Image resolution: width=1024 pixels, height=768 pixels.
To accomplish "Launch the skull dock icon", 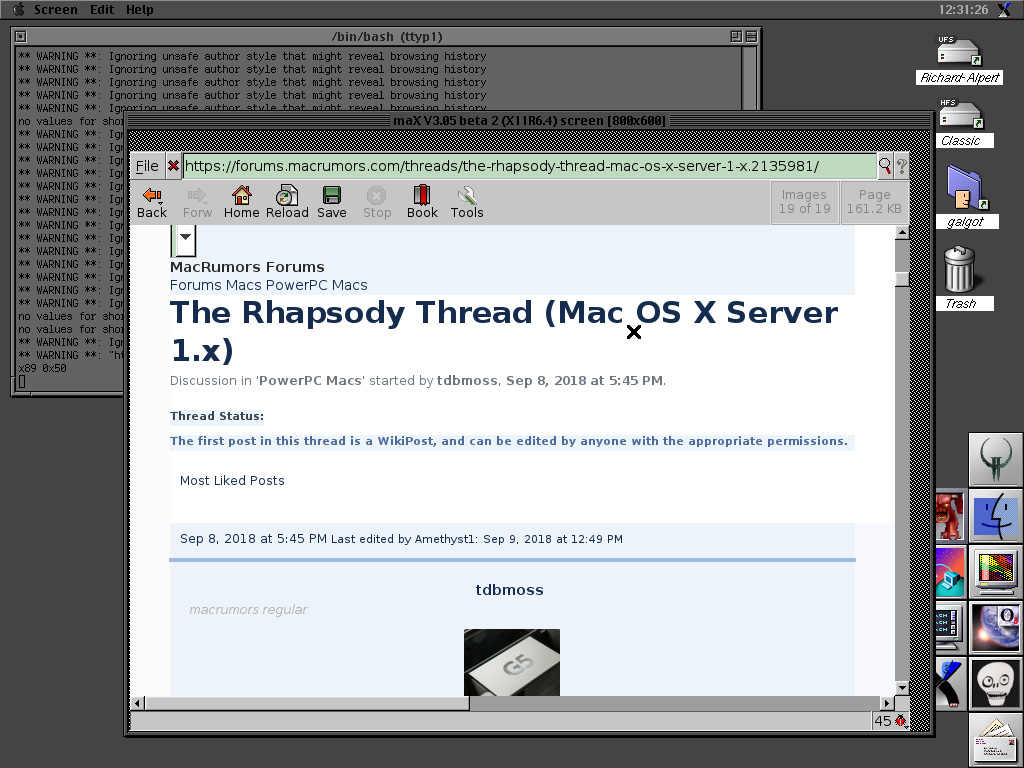I will coord(995,684).
